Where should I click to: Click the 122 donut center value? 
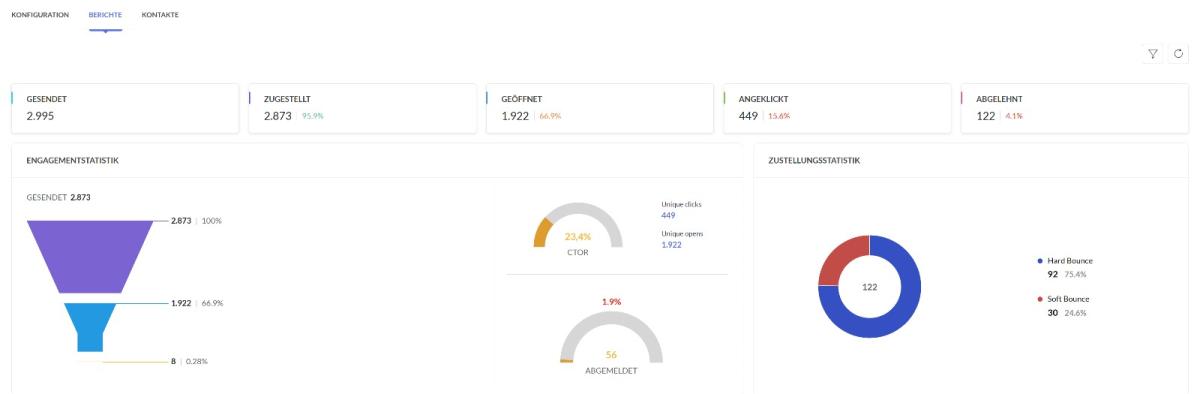tap(869, 286)
